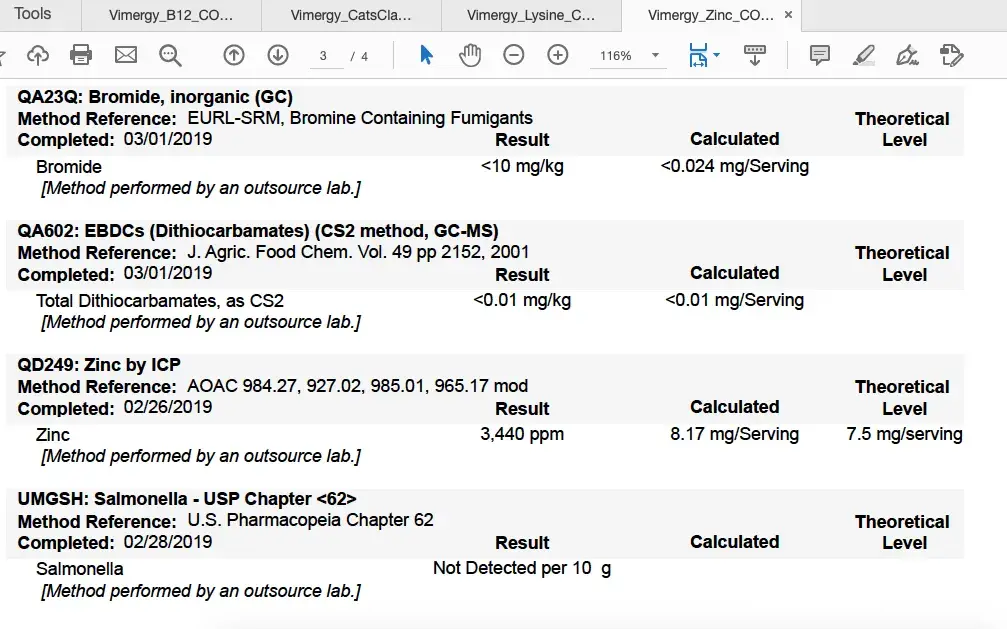Switch to the Vimergy_Lysine tab
Image resolution: width=1007 pixels, height=629 pixels.
pyautogui.click(x=530, y=15)
